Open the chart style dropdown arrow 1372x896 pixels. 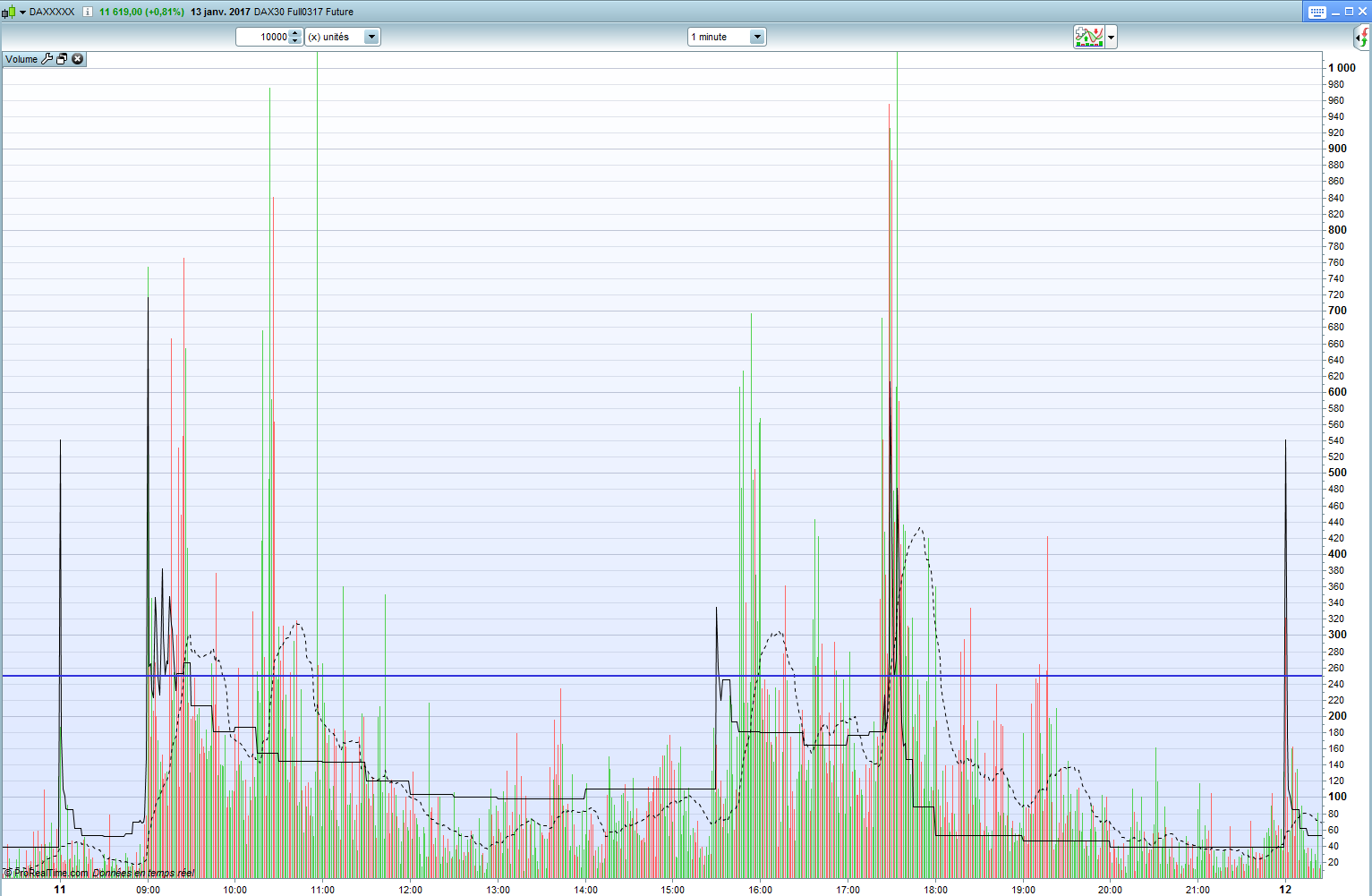(x=22, y=12)
